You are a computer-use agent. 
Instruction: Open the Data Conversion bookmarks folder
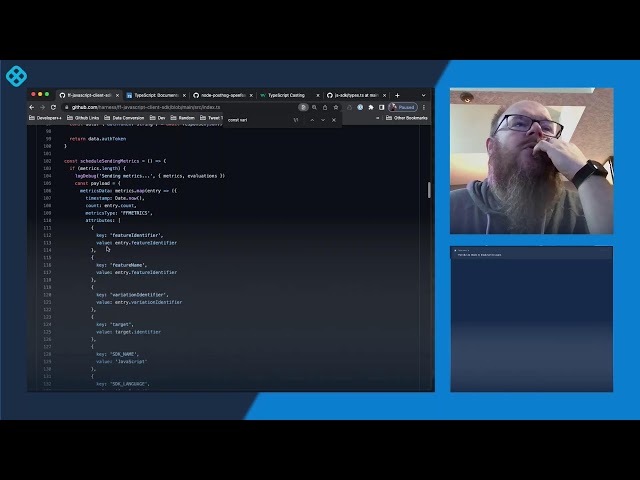[124, 118]
